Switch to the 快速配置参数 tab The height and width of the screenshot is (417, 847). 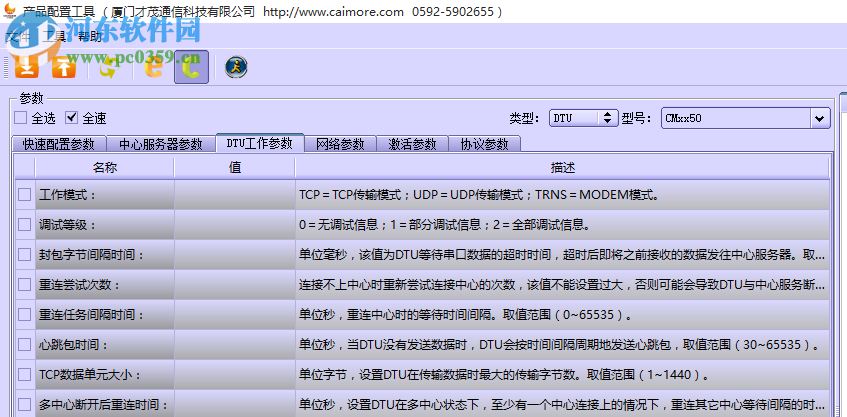point(58,144)
